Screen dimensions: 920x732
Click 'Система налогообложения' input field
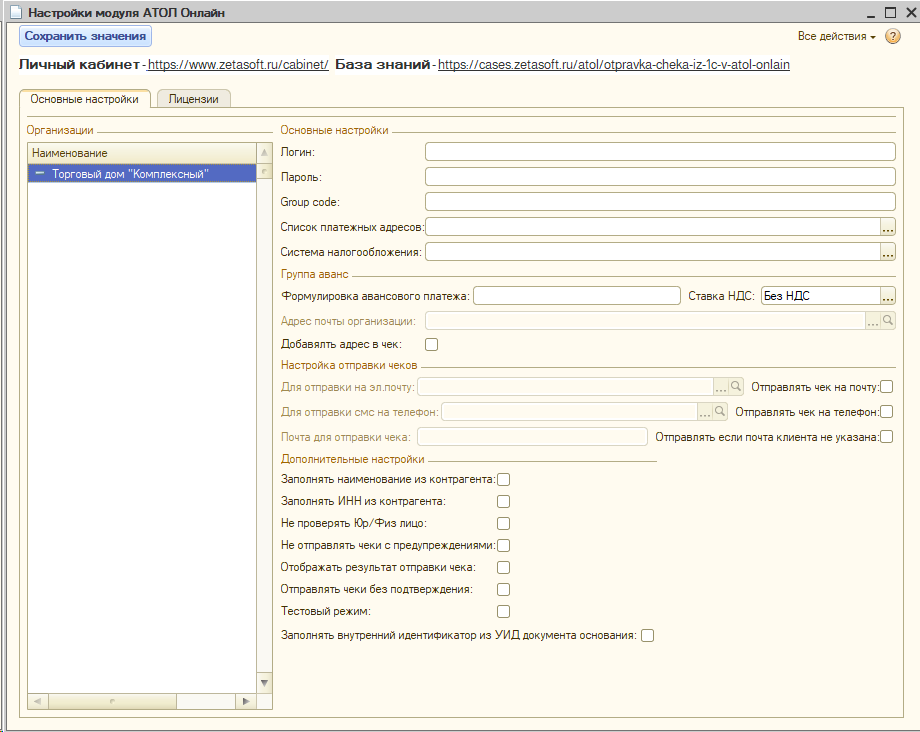tap(652, 252)
